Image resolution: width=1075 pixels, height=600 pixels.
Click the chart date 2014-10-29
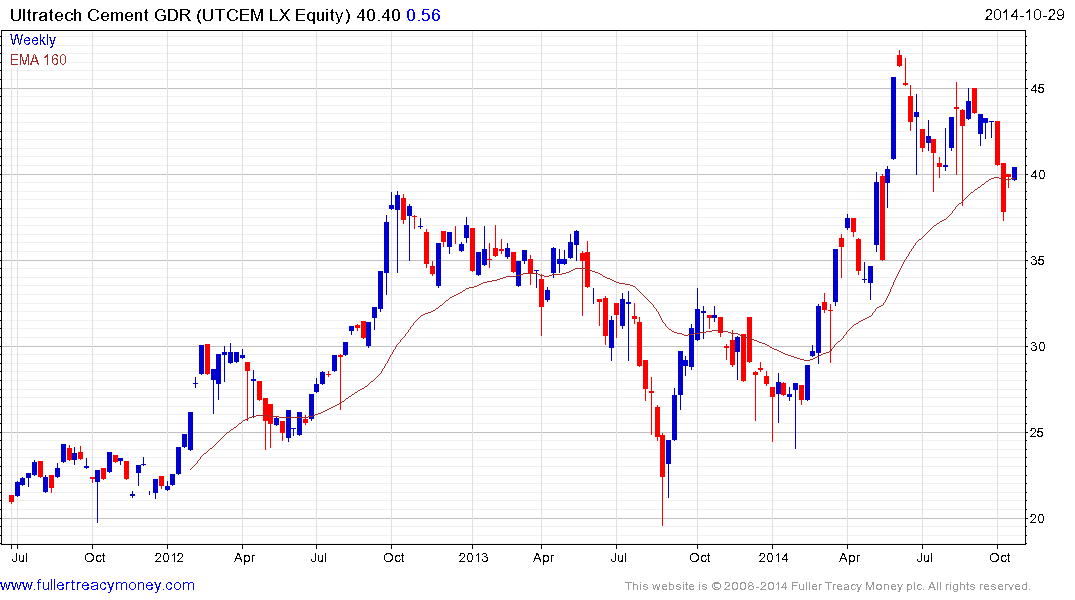[1024, 15]
